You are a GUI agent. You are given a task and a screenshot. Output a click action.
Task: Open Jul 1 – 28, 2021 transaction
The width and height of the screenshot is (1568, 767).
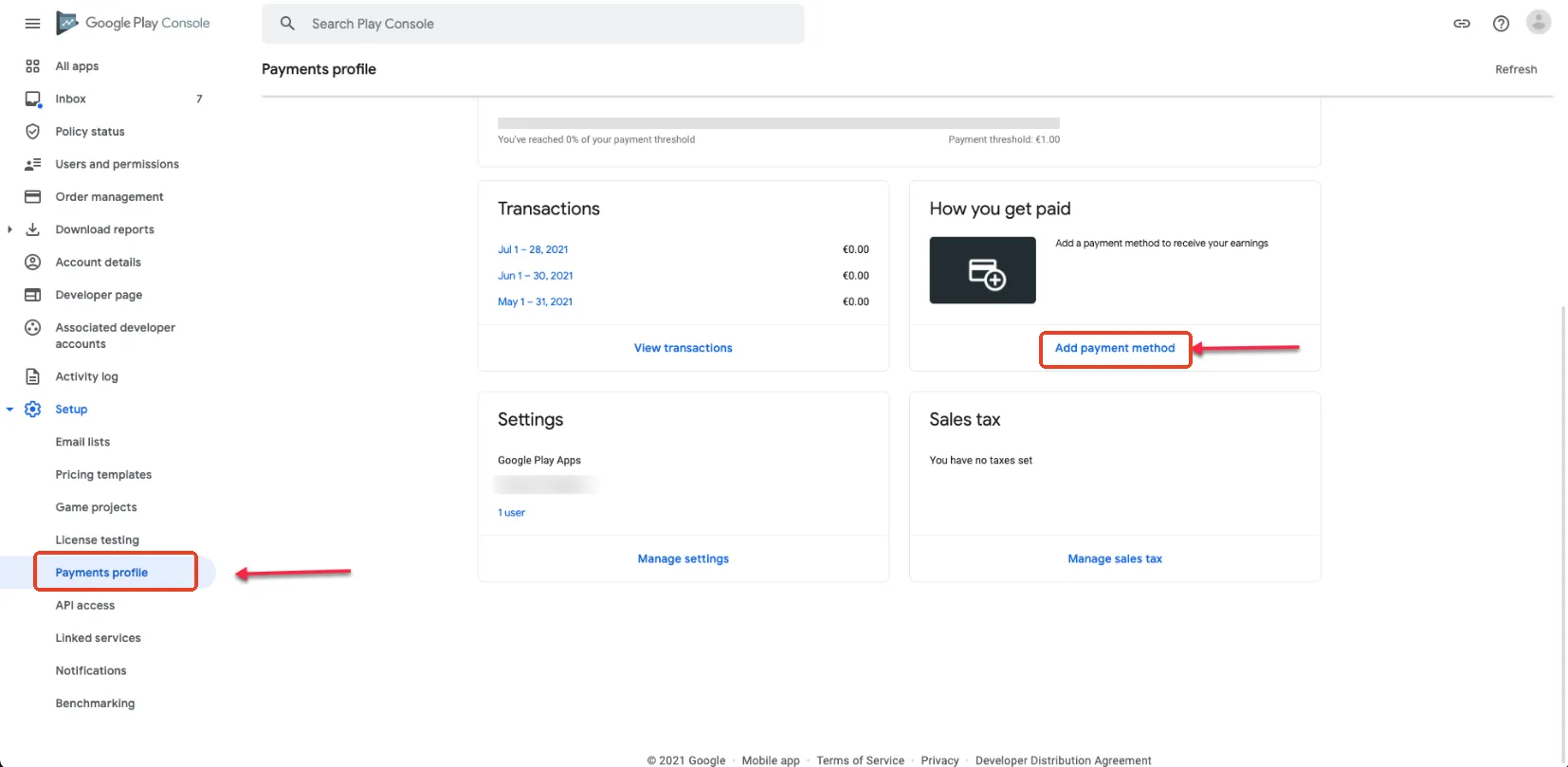[x=533, y=249]
